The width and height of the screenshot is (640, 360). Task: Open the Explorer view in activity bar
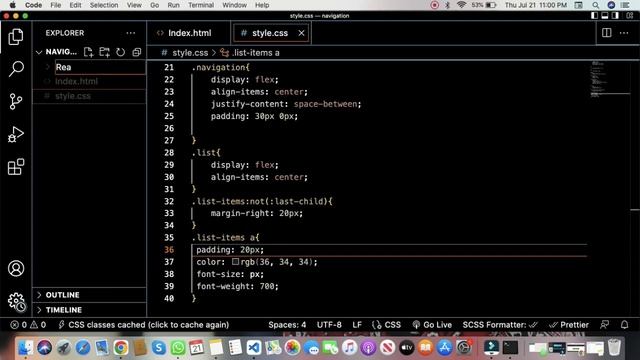pos(16,37)
